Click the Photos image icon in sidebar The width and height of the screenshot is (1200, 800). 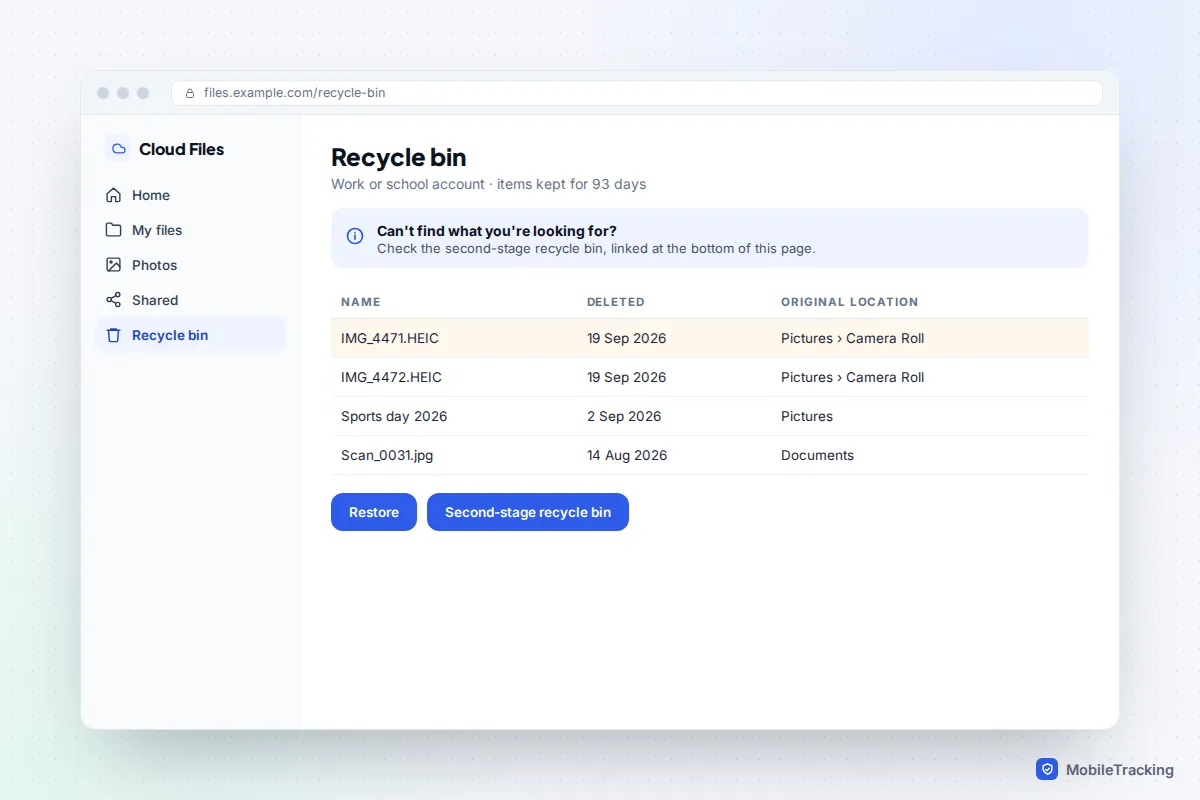(113, 265)
